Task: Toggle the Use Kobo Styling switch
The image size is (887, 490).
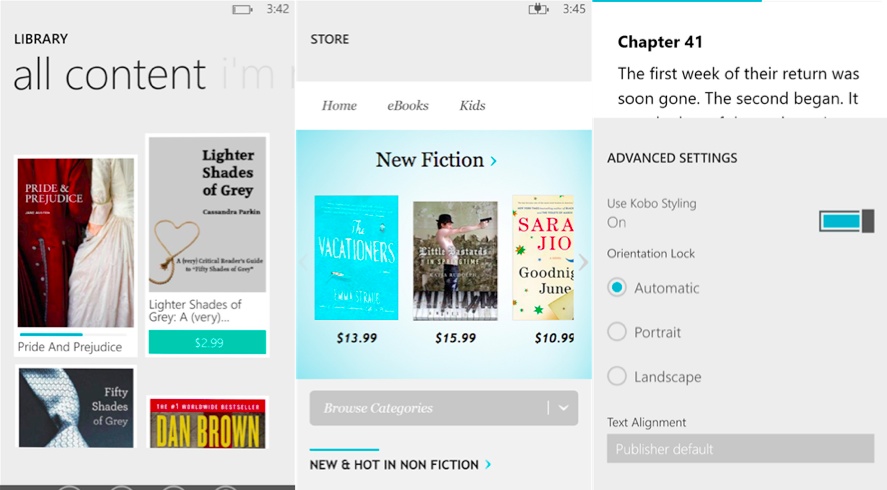Action: [846, 221]
